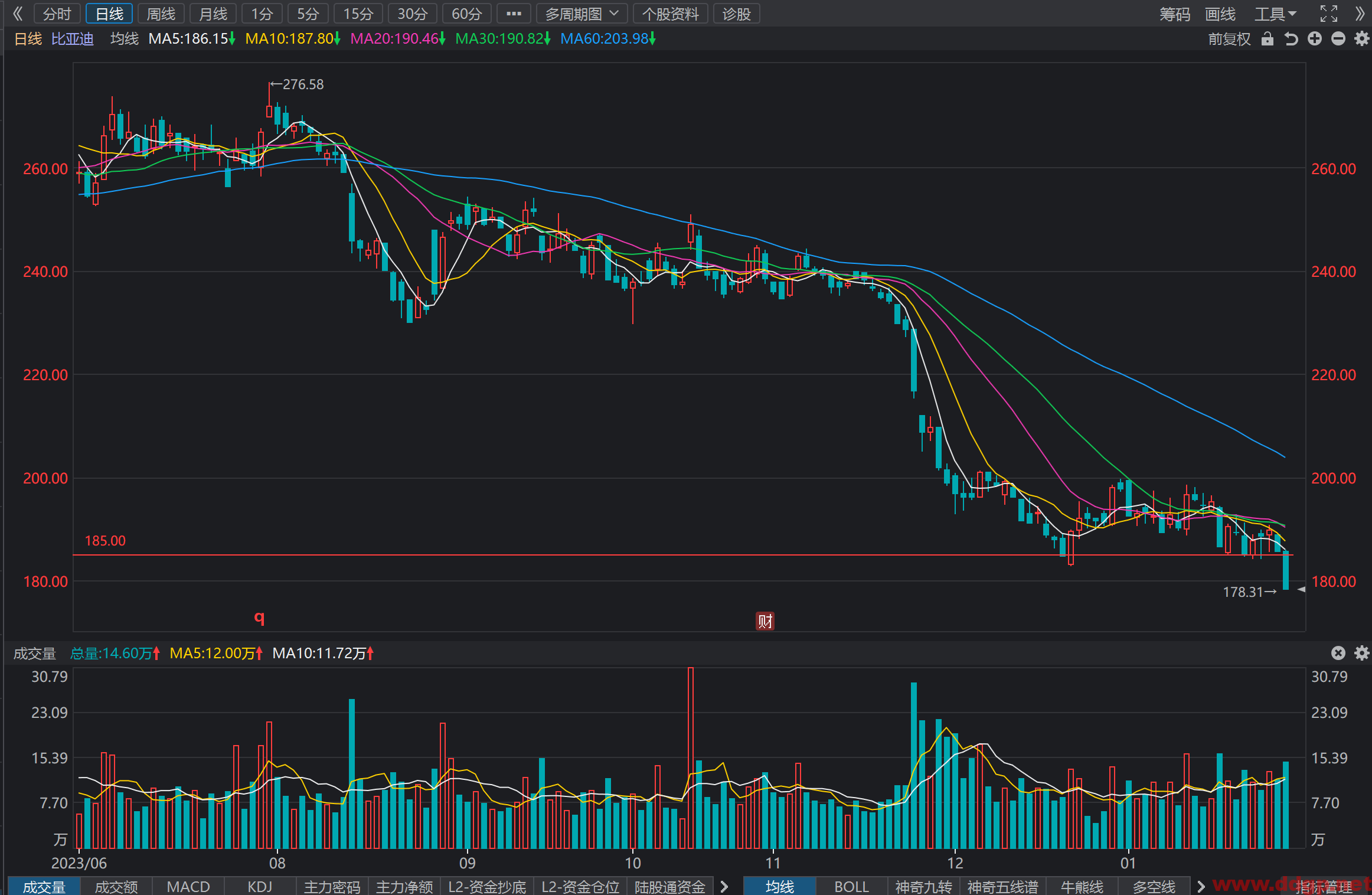Close the 成交量 volume panel
The image size is (1372, 895).
pos(1338,652)
